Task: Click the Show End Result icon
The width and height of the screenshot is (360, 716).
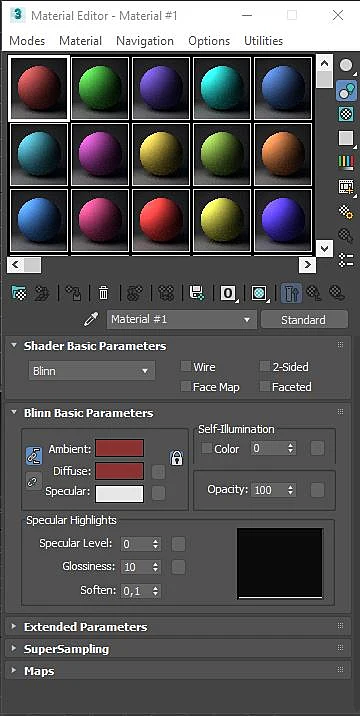Action: coord(291,293)
